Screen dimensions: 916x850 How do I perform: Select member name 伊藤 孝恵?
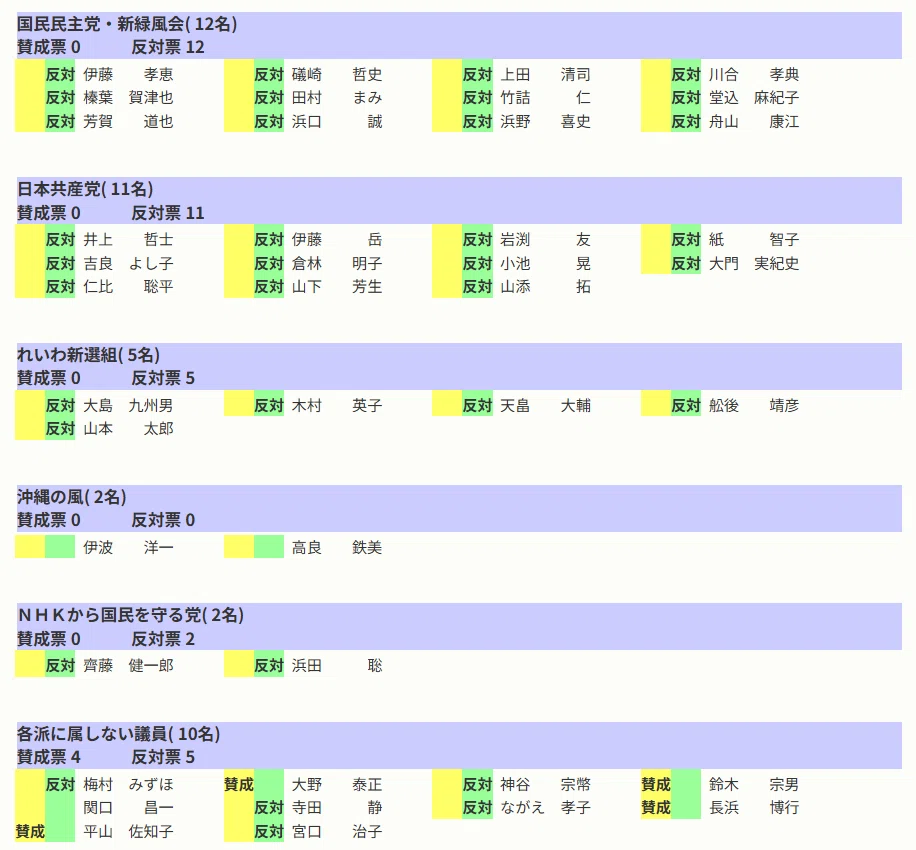coord(128,74)
